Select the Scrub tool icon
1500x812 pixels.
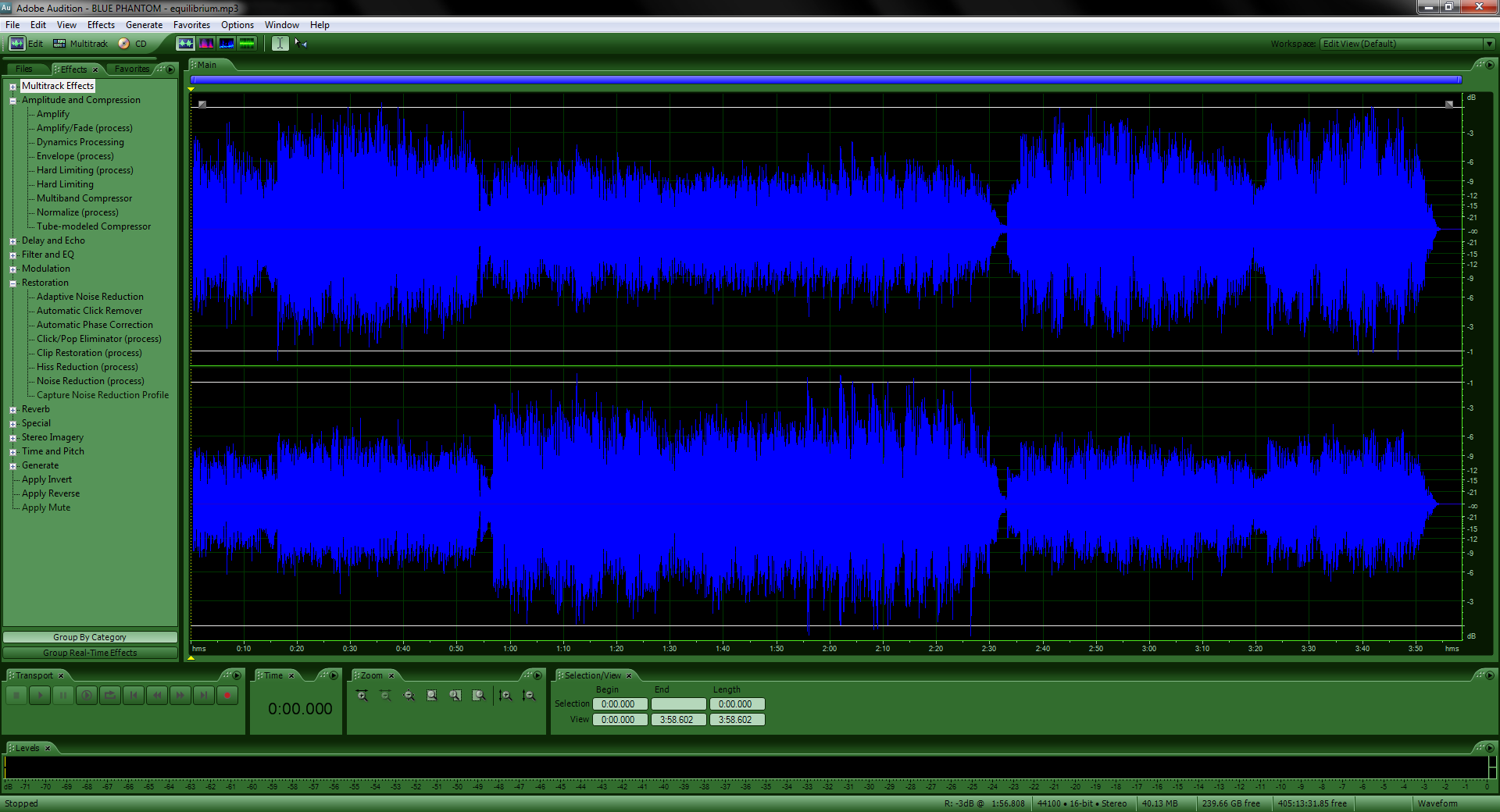(x=301, y=44)
